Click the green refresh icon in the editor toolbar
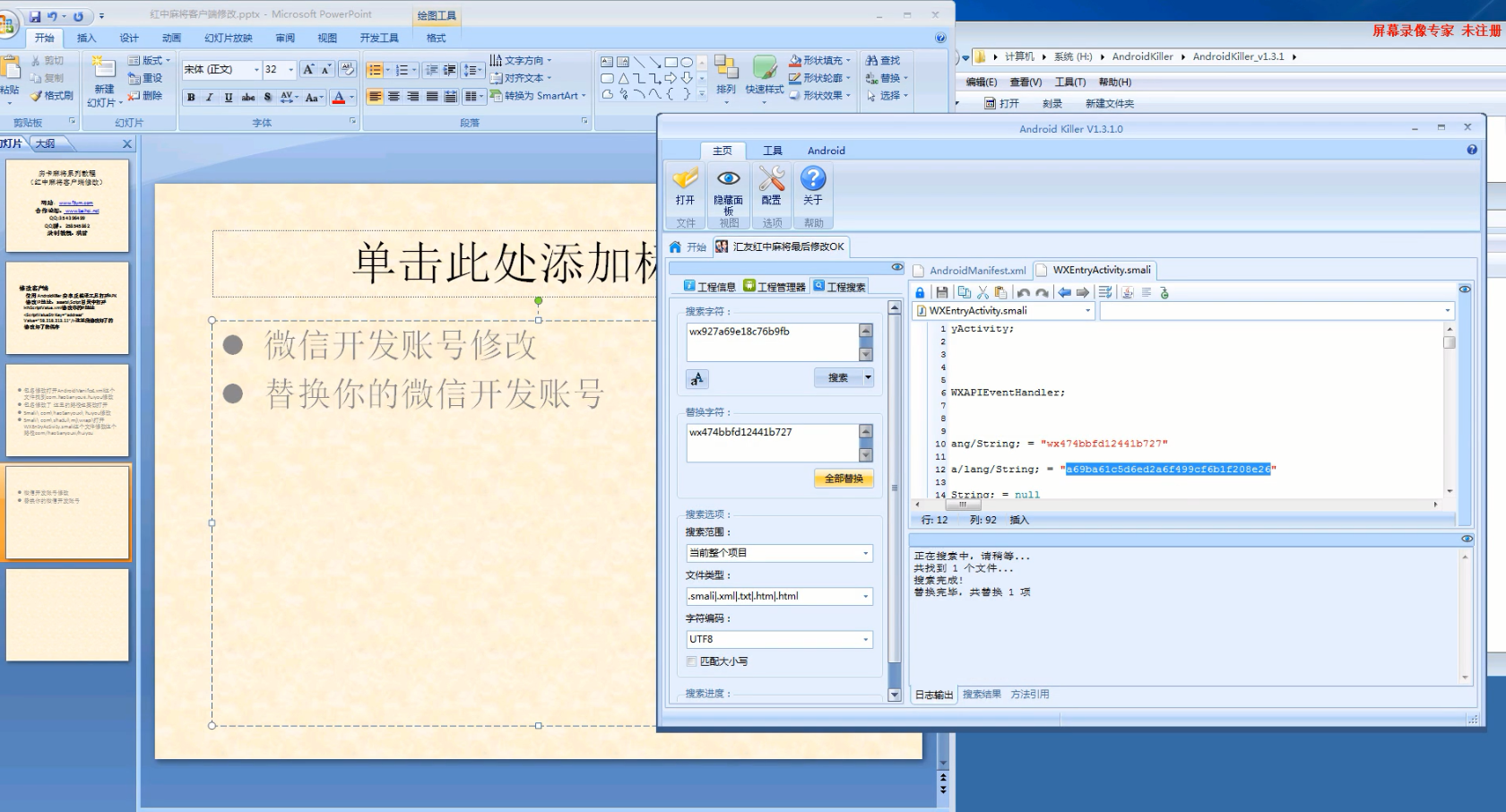This screenshot has height=812, width=1506. (1164, 292)
